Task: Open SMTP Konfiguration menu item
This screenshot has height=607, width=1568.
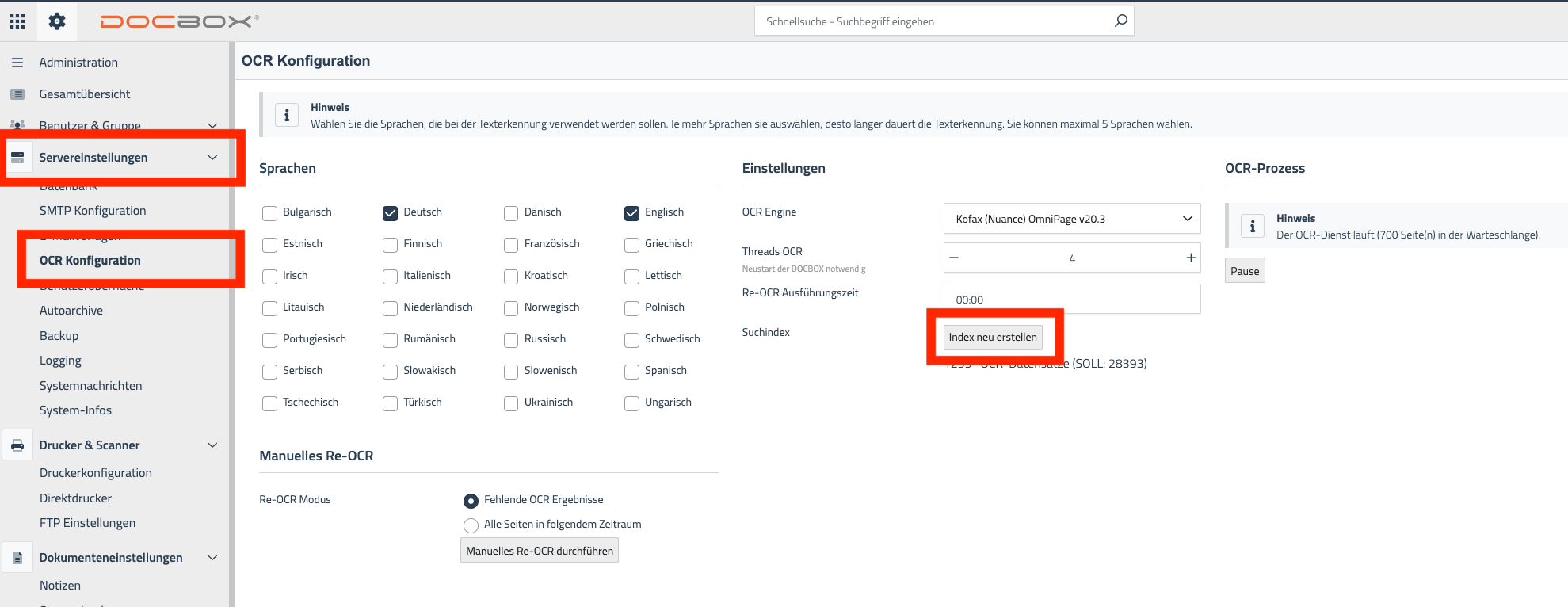Action: click(93, 211)
